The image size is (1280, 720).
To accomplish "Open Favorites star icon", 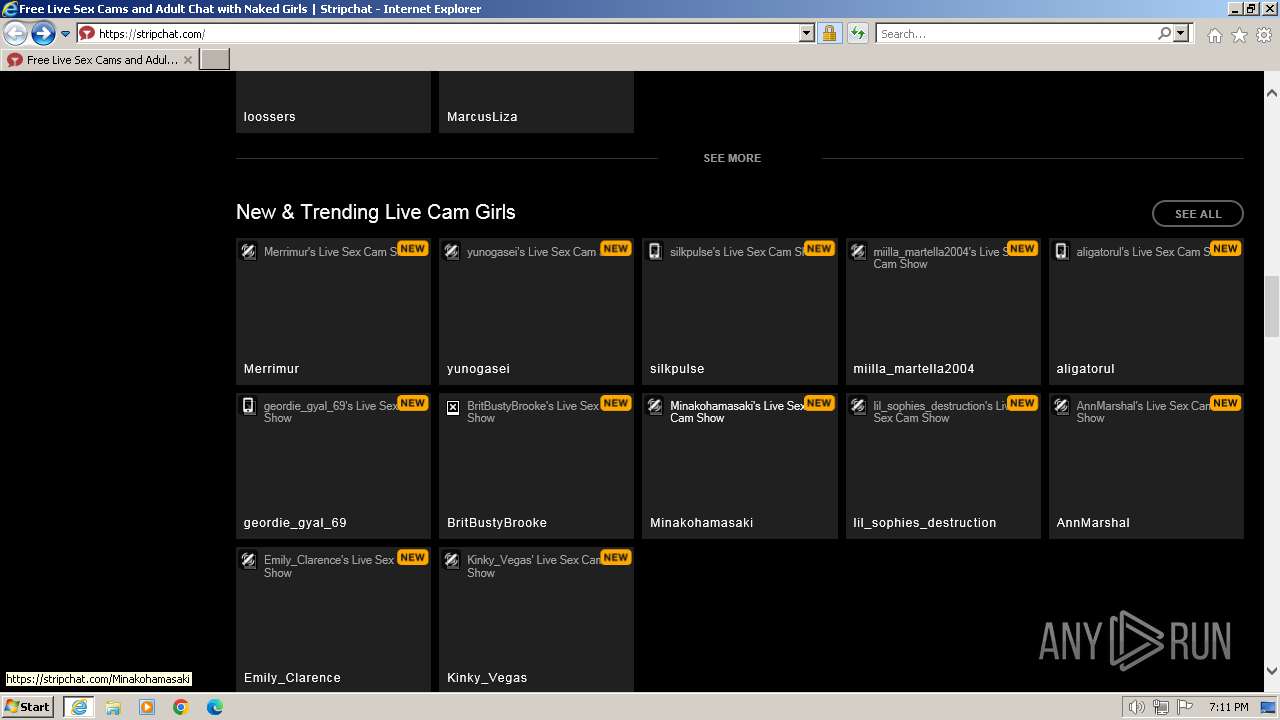I will [x=1239, y=35].
